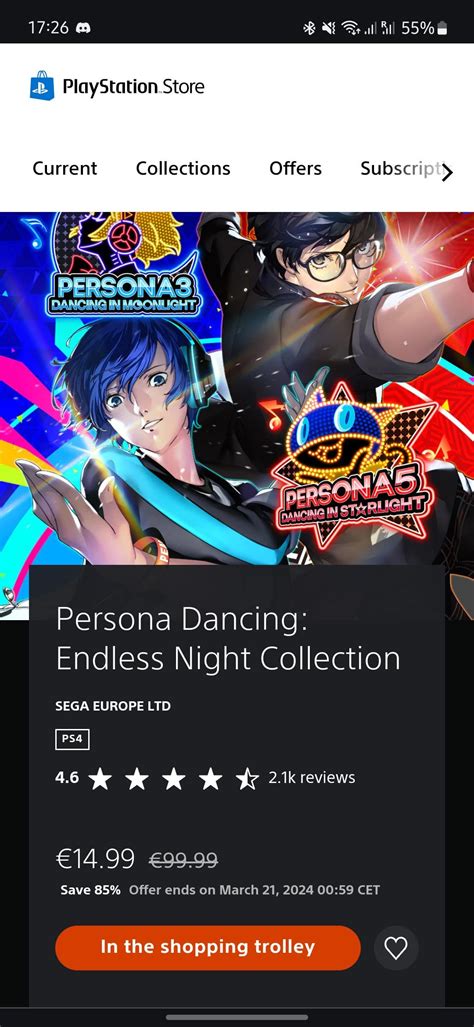Open the 2.1k reviews link
Screen dimensions: 474x1027
pyautogui.click(x=312, y=777)
